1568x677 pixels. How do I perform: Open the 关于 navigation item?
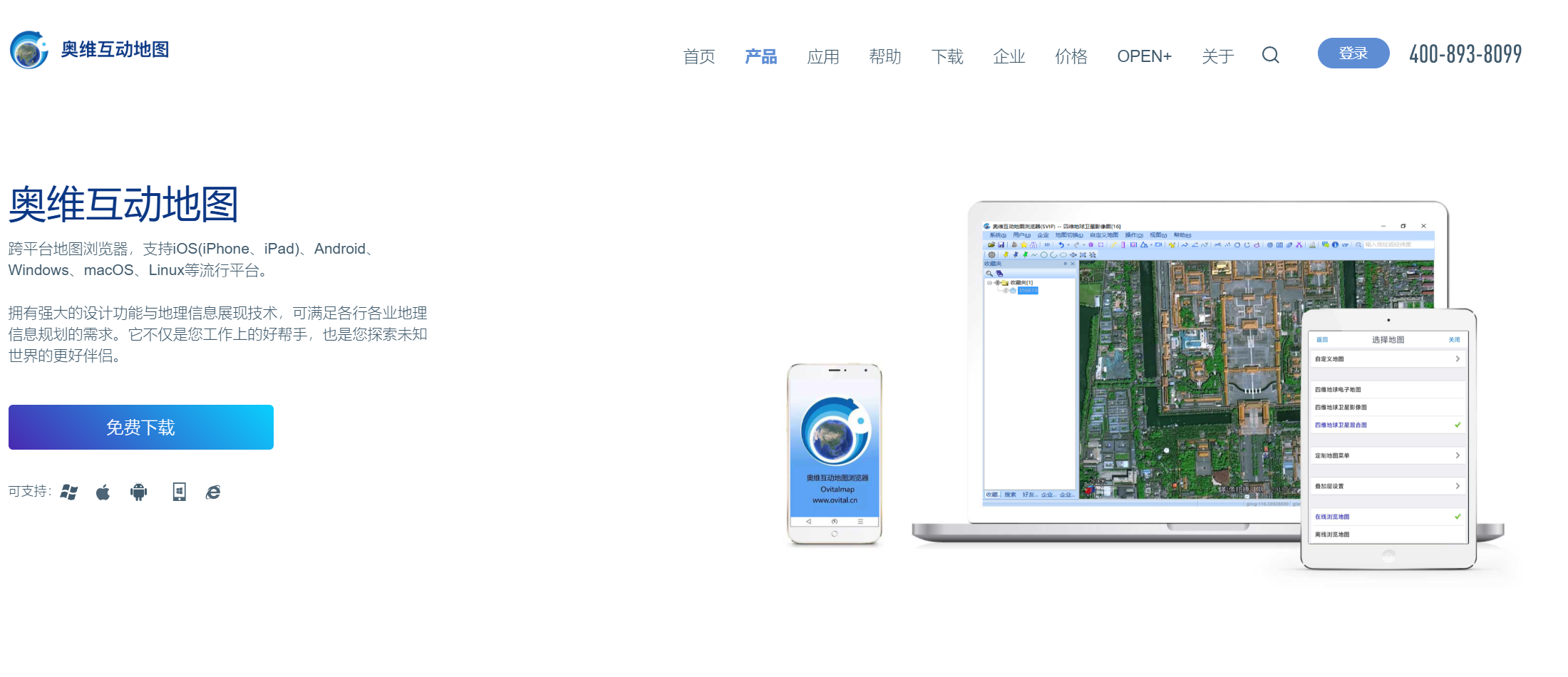tap(1217, 56)
